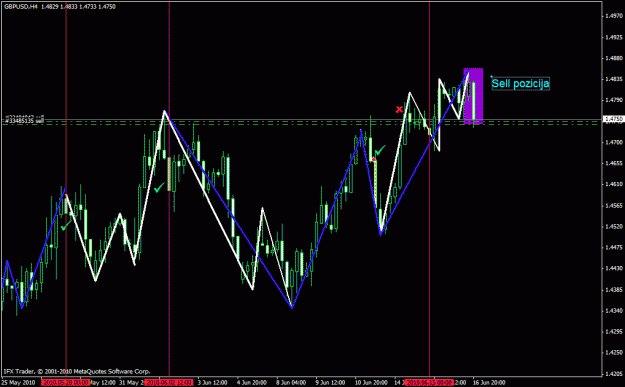Click the 1.4385 price scale value
625x387 pixels.
click(614, 290)
